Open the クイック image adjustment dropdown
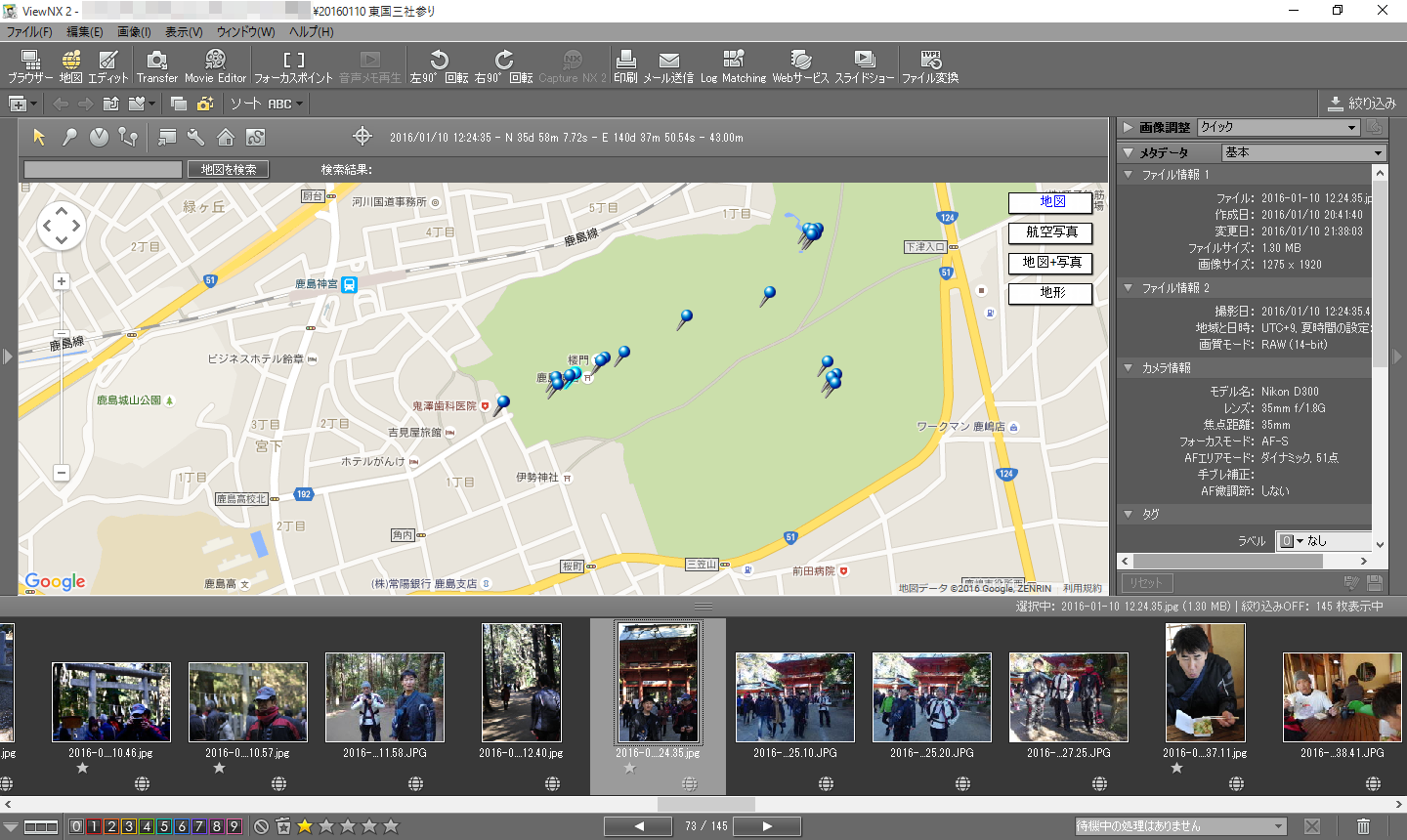 coord(1278,127)
